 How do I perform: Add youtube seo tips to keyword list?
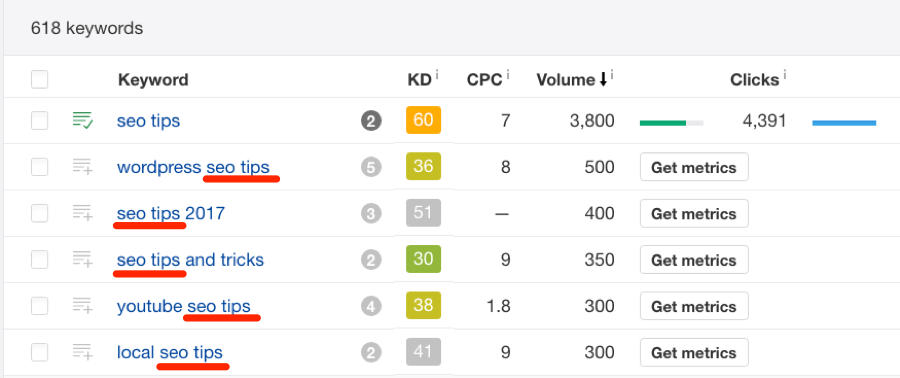point(83,306)
